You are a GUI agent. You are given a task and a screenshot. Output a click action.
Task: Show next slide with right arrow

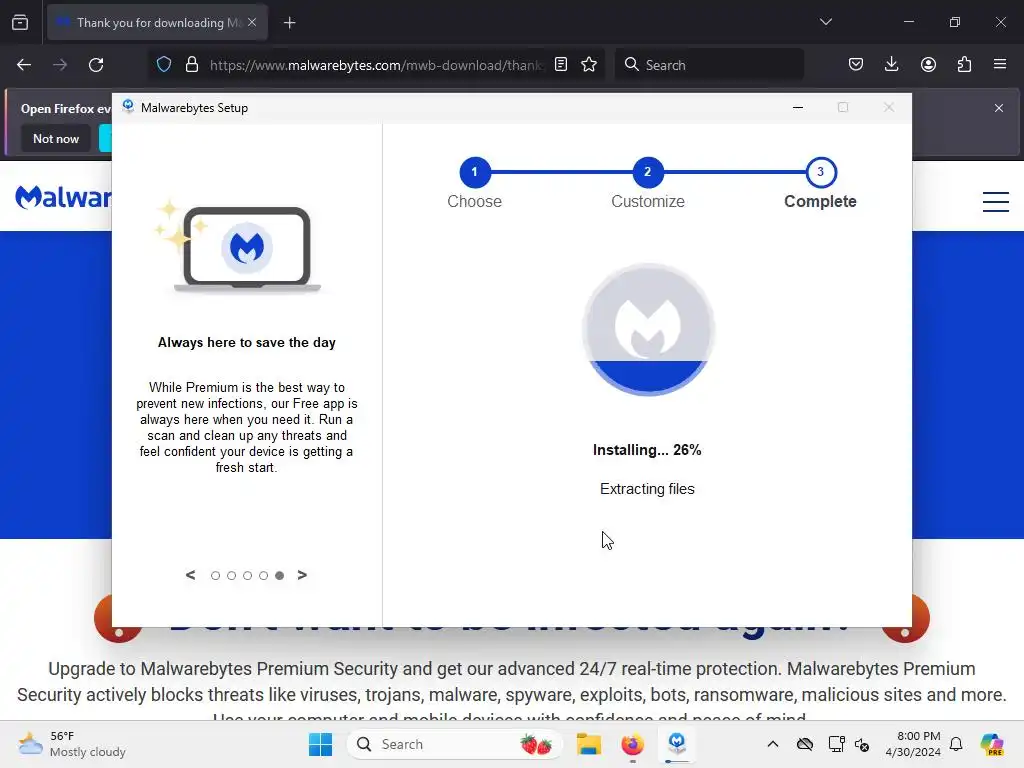coord(302,575)
